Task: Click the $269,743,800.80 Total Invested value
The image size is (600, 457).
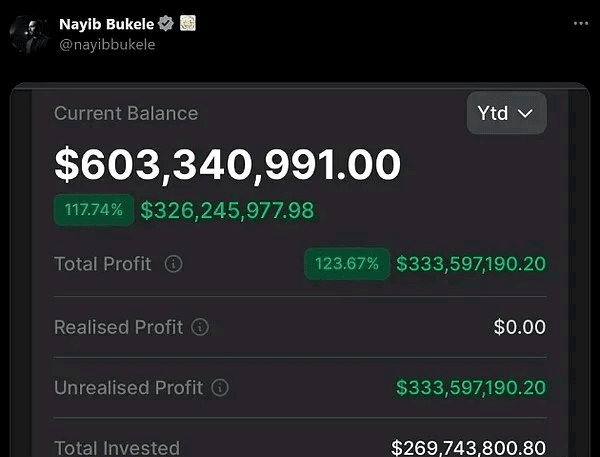Action: (469, 447)
